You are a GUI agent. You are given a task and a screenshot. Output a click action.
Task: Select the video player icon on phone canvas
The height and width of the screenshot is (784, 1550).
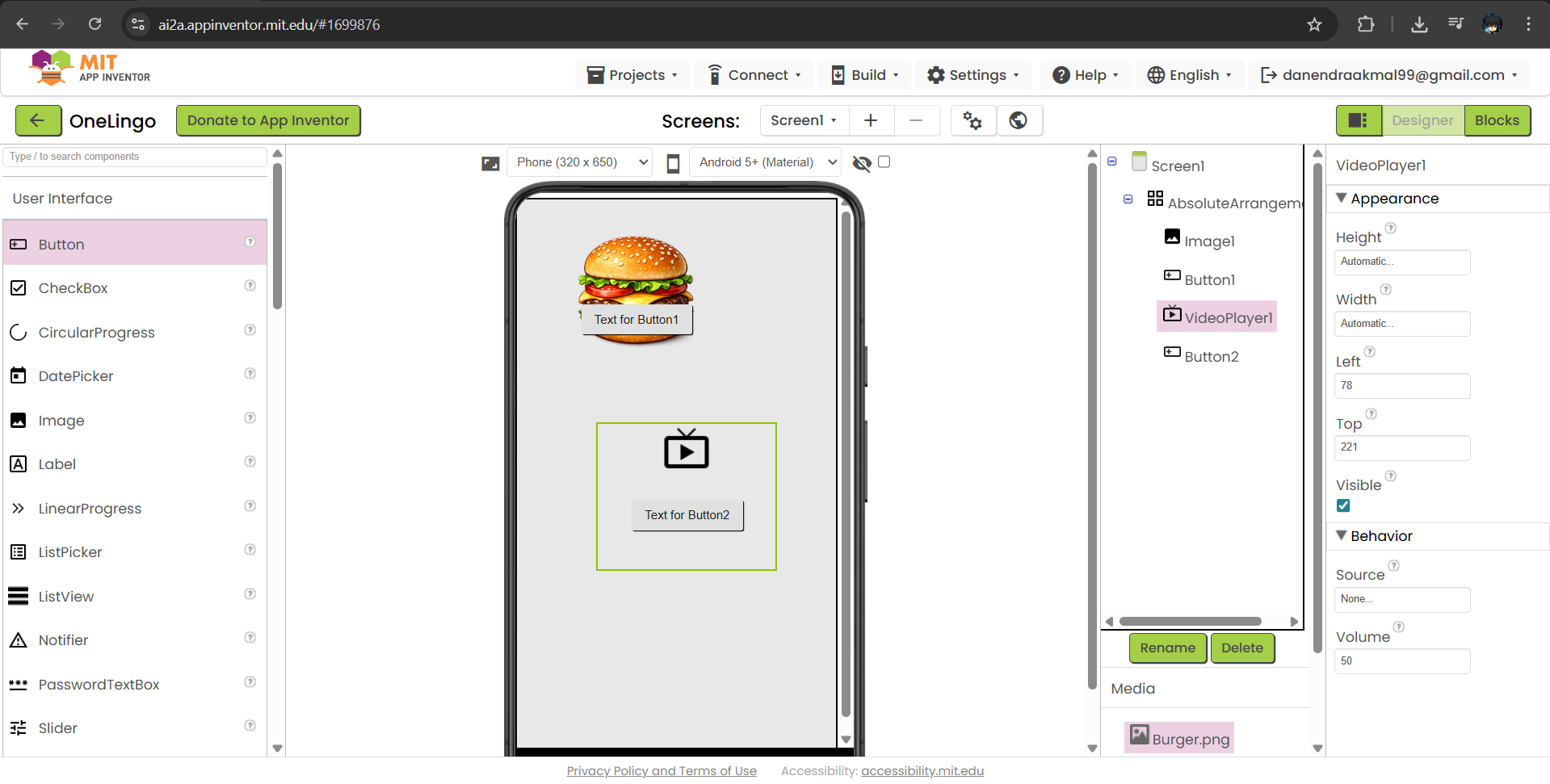pos(686,449)
